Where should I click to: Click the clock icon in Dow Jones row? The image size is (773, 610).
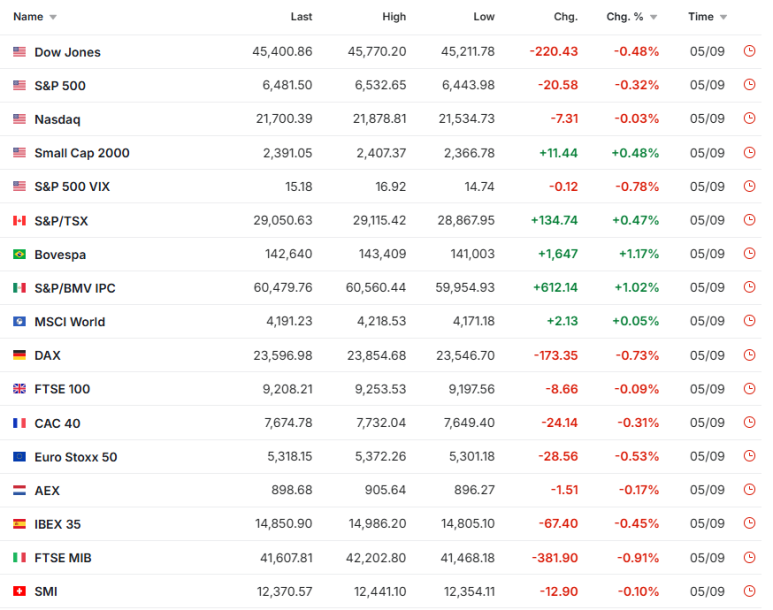[x=749, y=51]
